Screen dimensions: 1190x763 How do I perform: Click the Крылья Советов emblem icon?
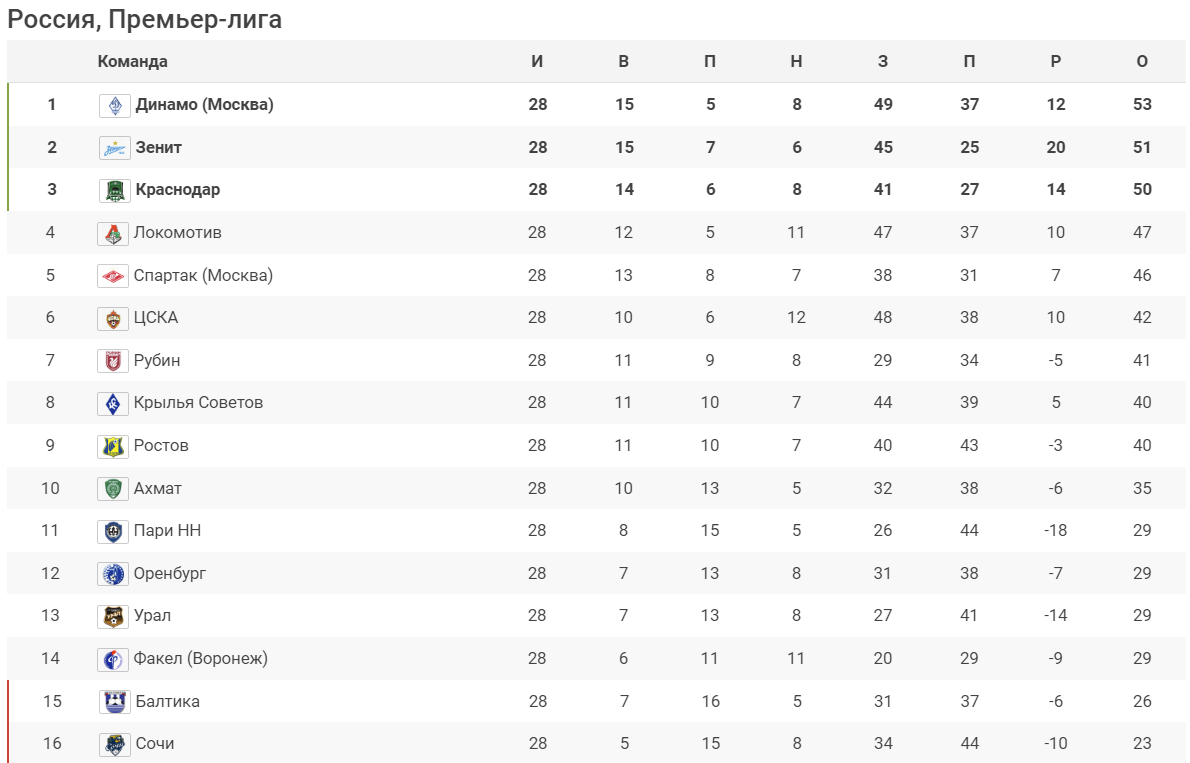click(x=113, y=403)
